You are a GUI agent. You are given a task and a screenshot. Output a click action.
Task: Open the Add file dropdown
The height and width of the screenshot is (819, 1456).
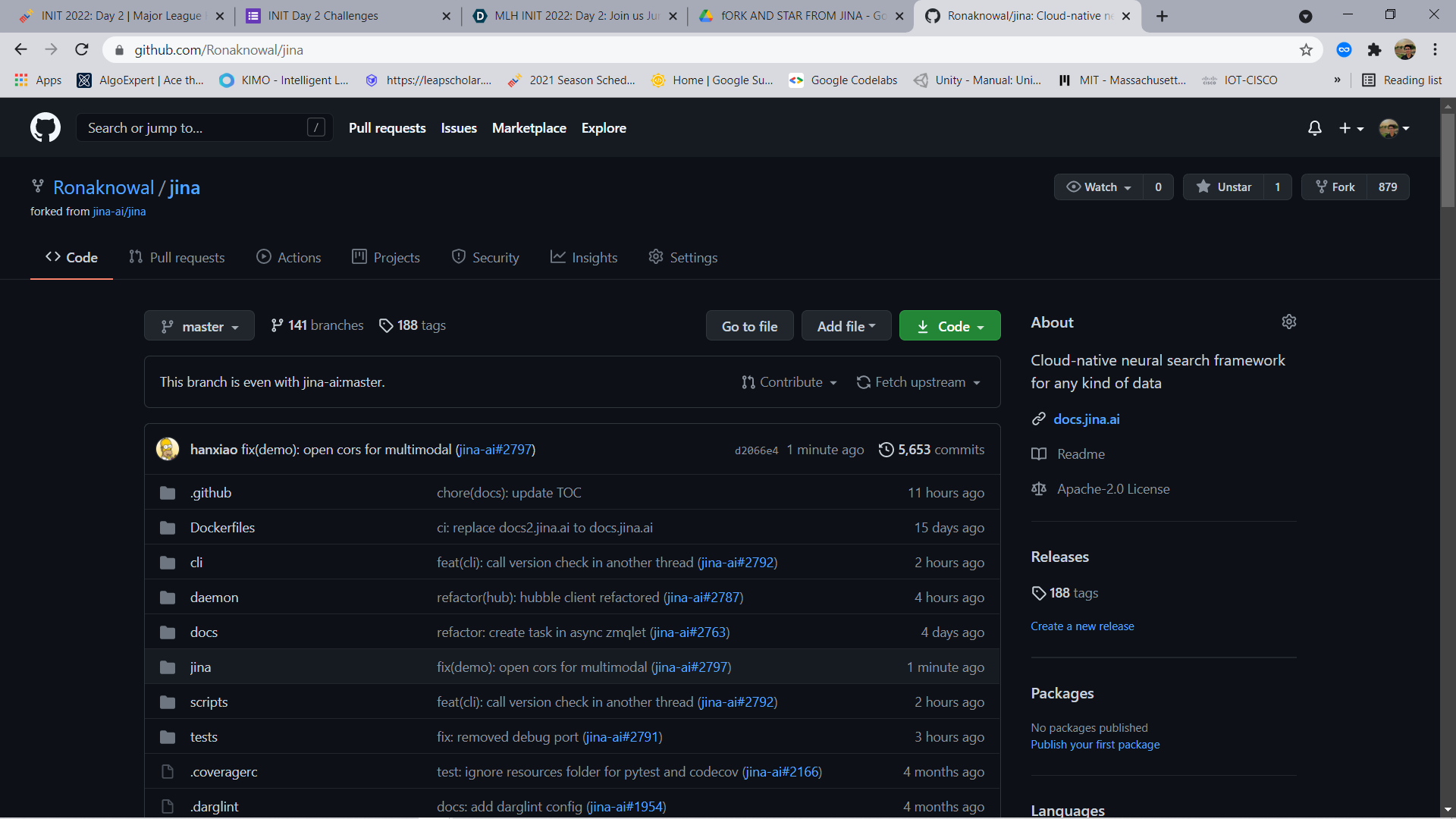(x=846, y=326)
